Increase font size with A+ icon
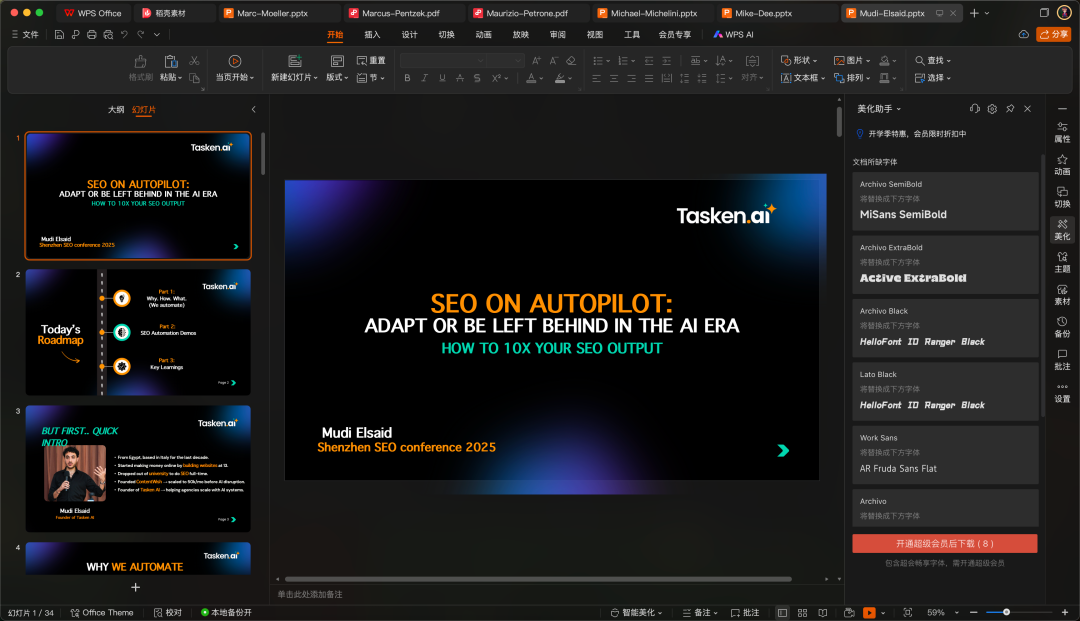The width and height of the screenshot is (1080, 621). tap(536, 61)
